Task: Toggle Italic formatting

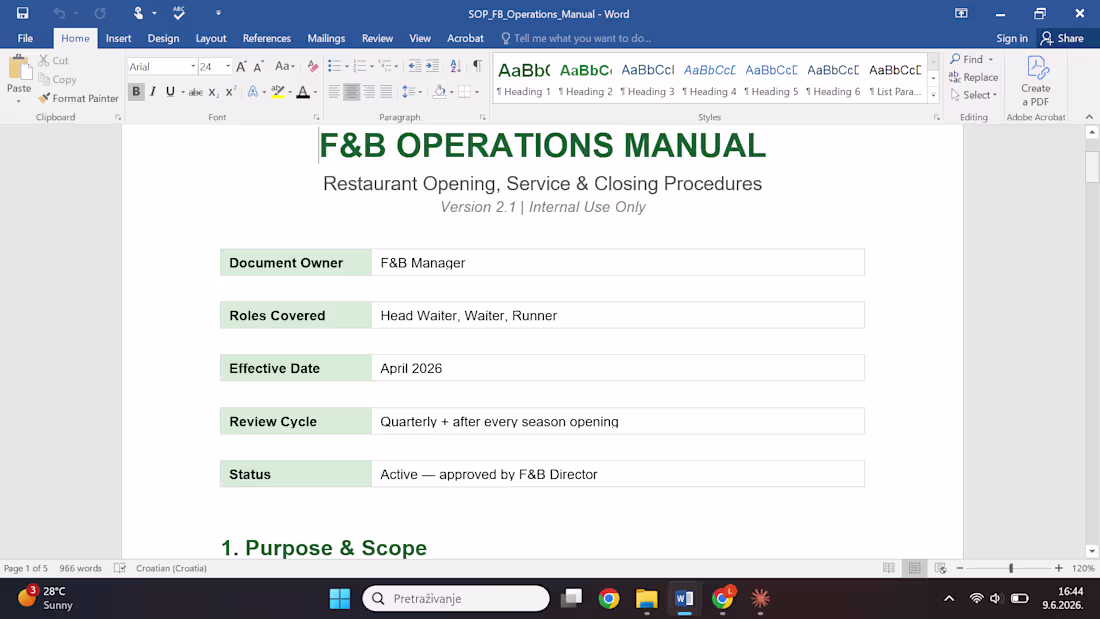Action: pyautogui.click(x=153, y=92)
